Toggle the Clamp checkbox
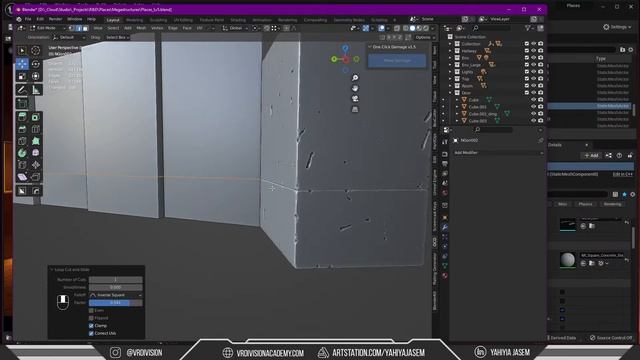 [x=91, y=326]
